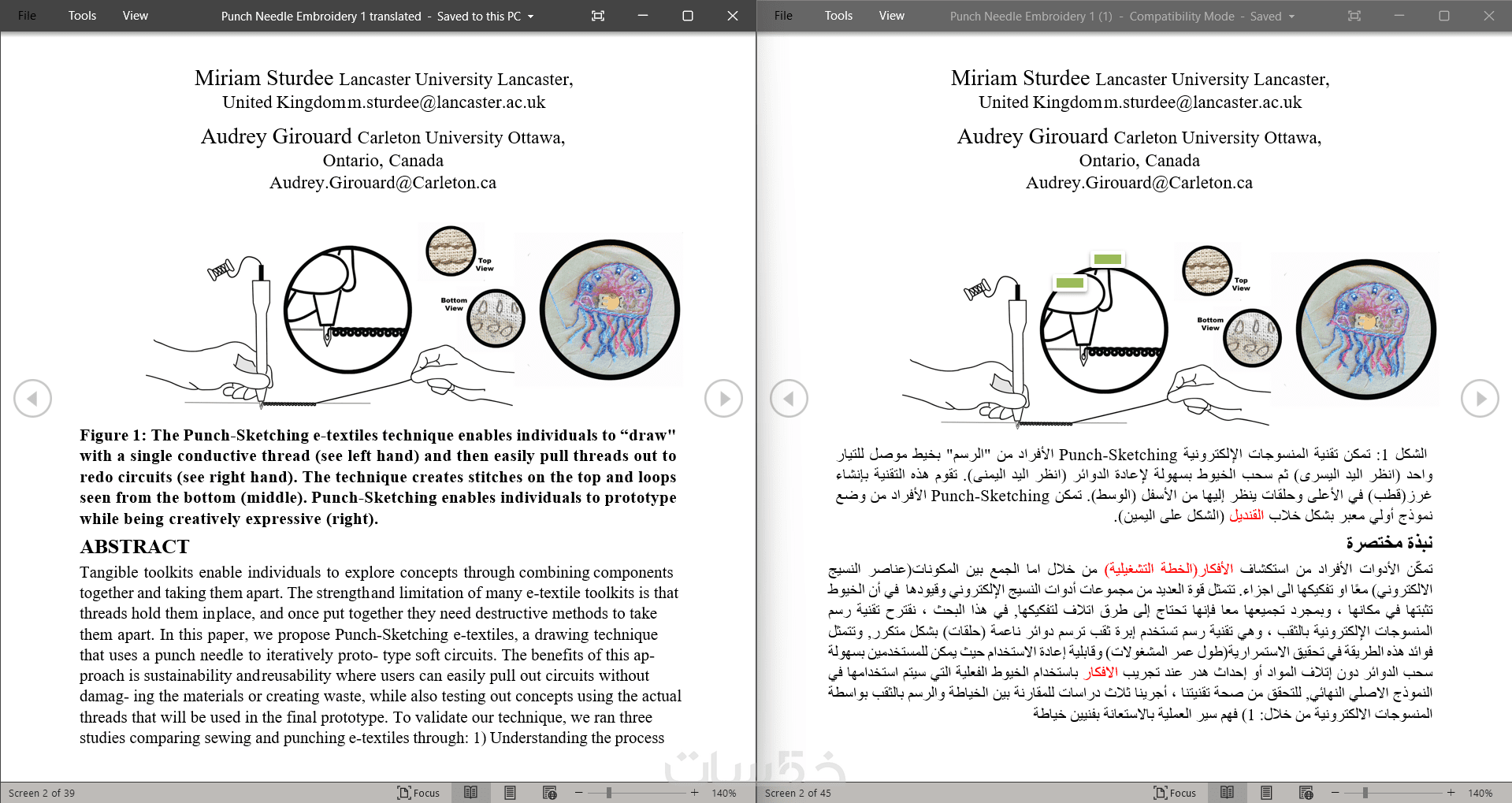The image size is (1512, 803).
Task: Zoom in with plus icon in the 45-screen window
Action: tap(1451, 793)
